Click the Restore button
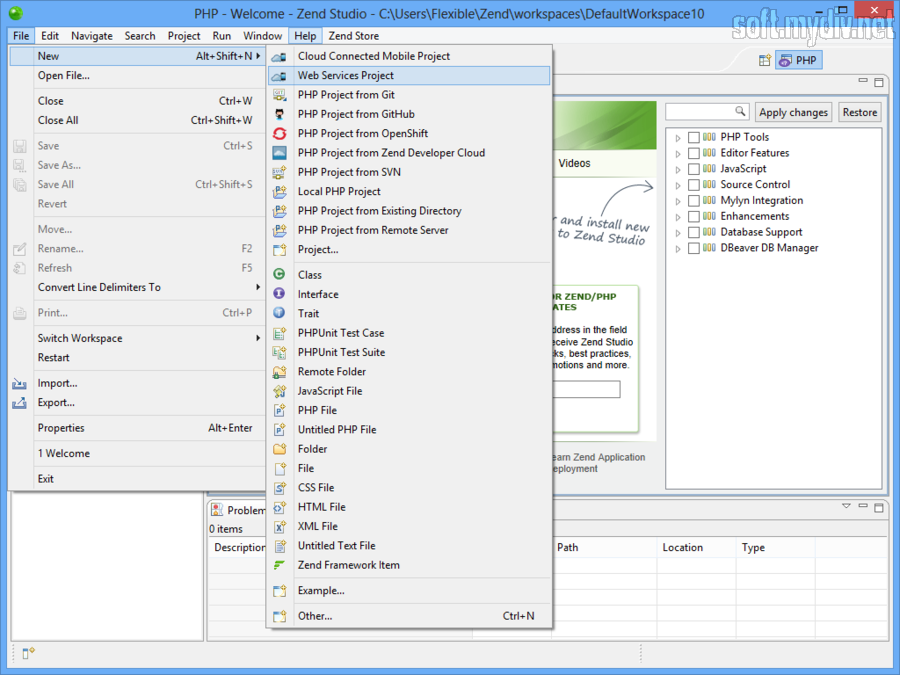900x675 pixels. click(859, 112)
